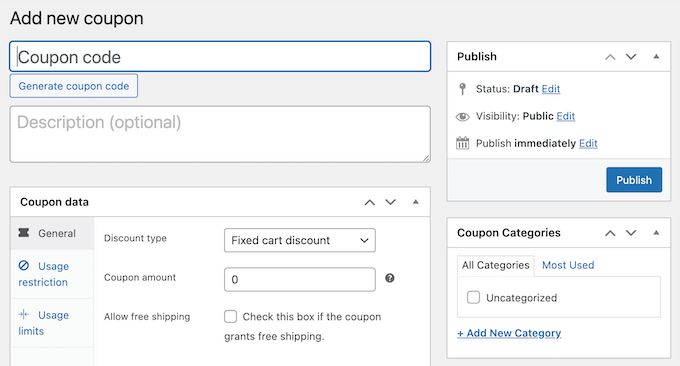Click the Coupon amount label text
Viewport: 680px width, 366px height.
click(x=140, y=278)
